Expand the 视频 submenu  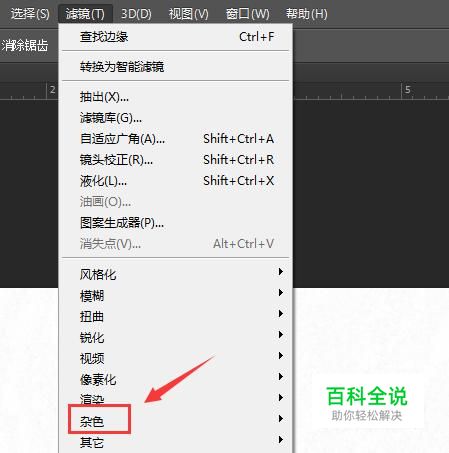(176, 358)
